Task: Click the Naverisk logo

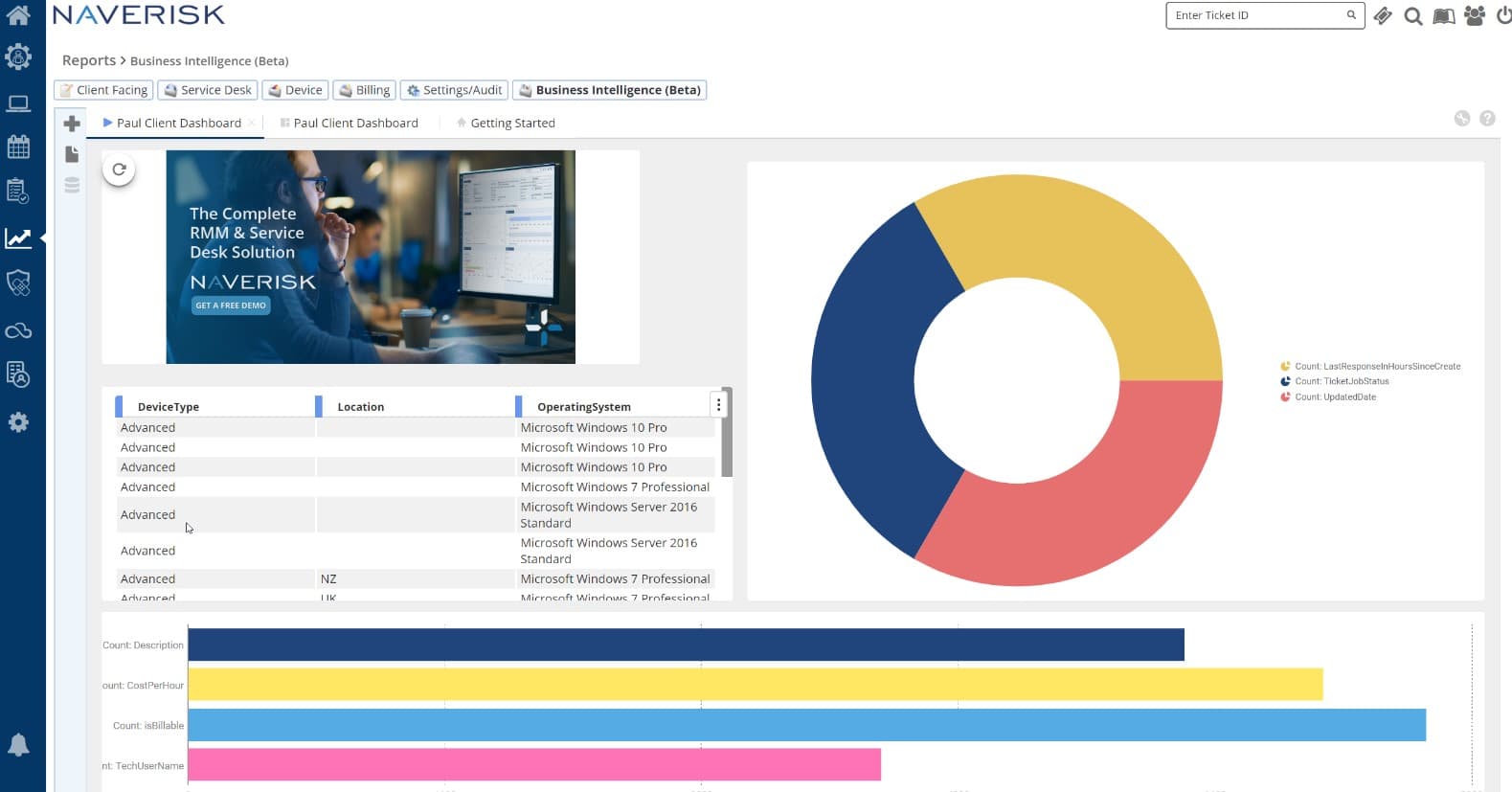Action: pyautogui.click(x=139, y=14)
